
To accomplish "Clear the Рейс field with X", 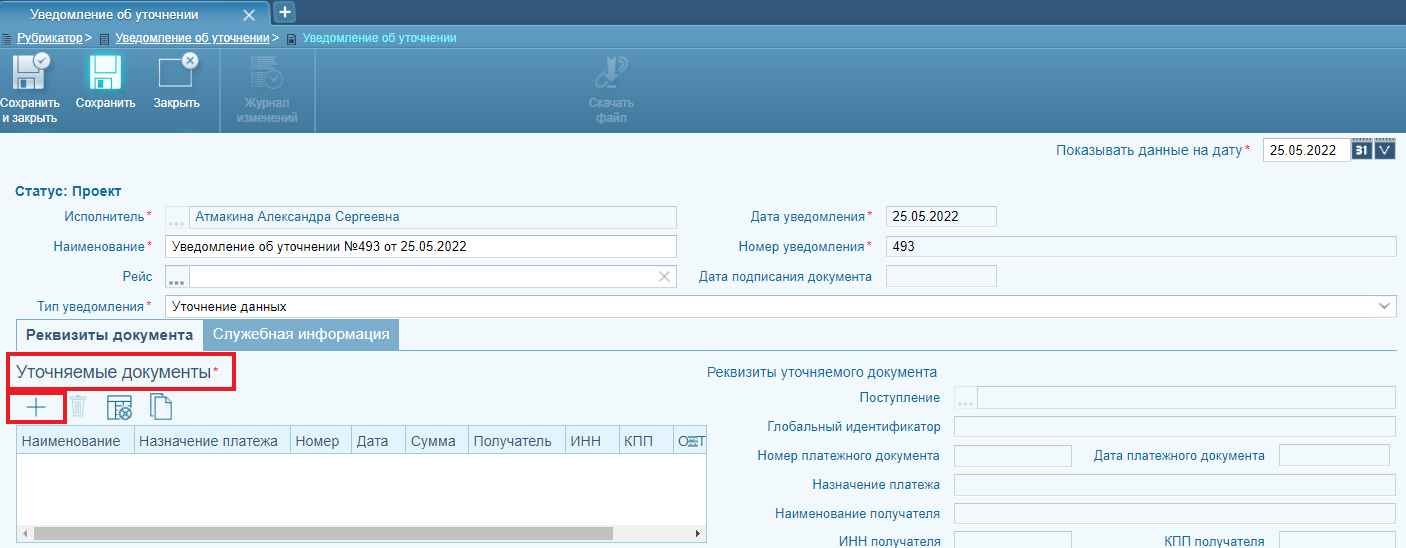I will click(x=663, y=277).
